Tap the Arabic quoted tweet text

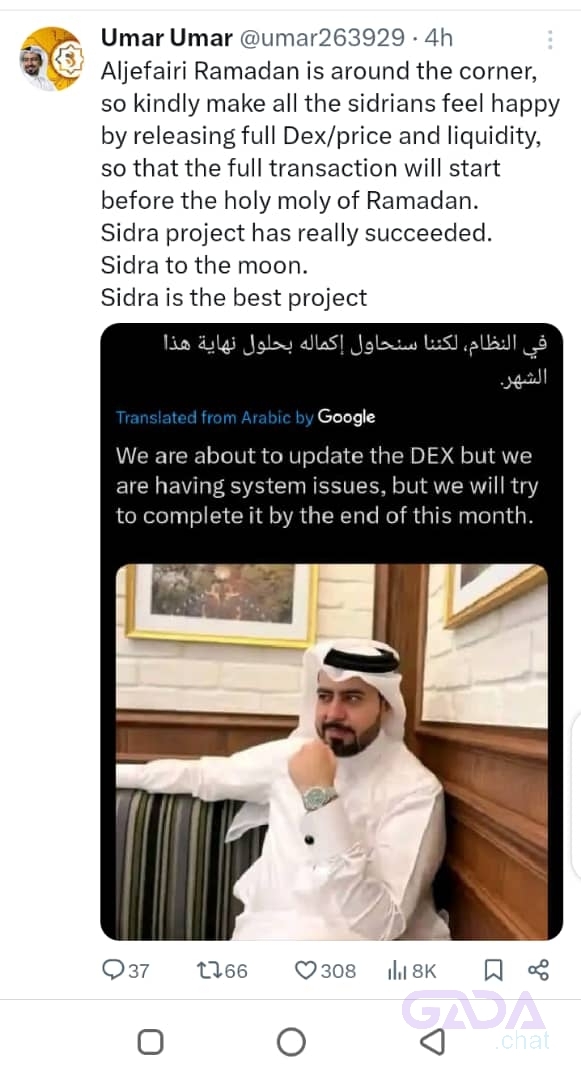pos(355,360)
